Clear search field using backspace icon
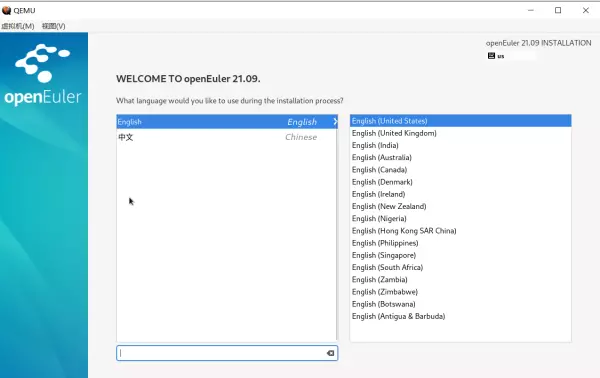 331,353
